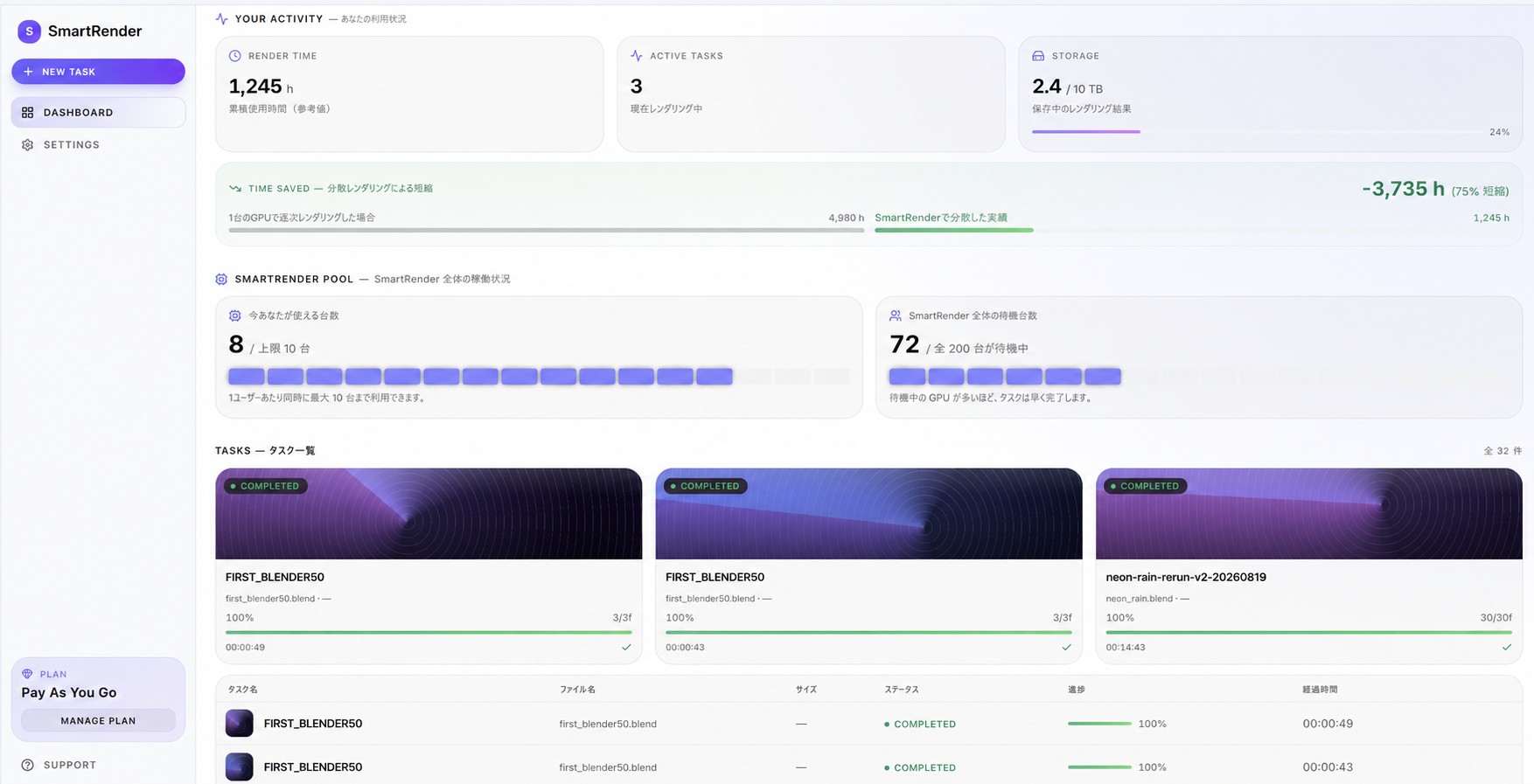The image size is (1534, 784).
Task: Click the 4,980 h single-GPU value
Action: (x=846, y=218)
